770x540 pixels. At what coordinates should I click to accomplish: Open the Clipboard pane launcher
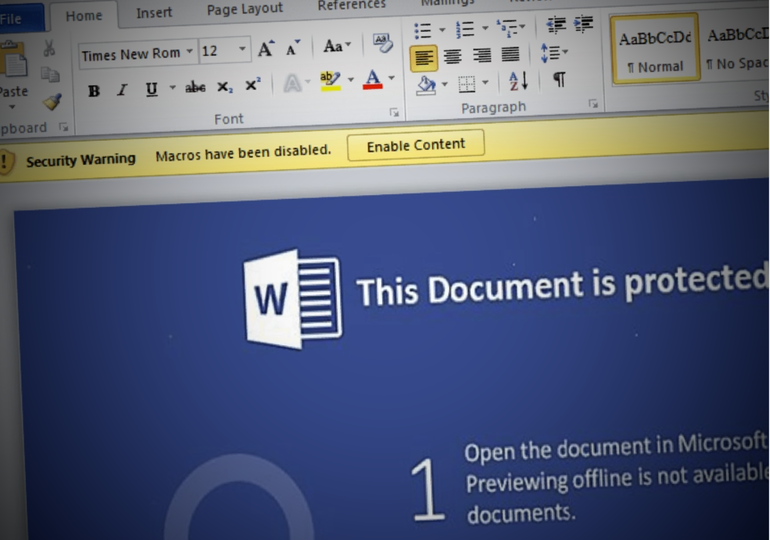pos(63,127)
